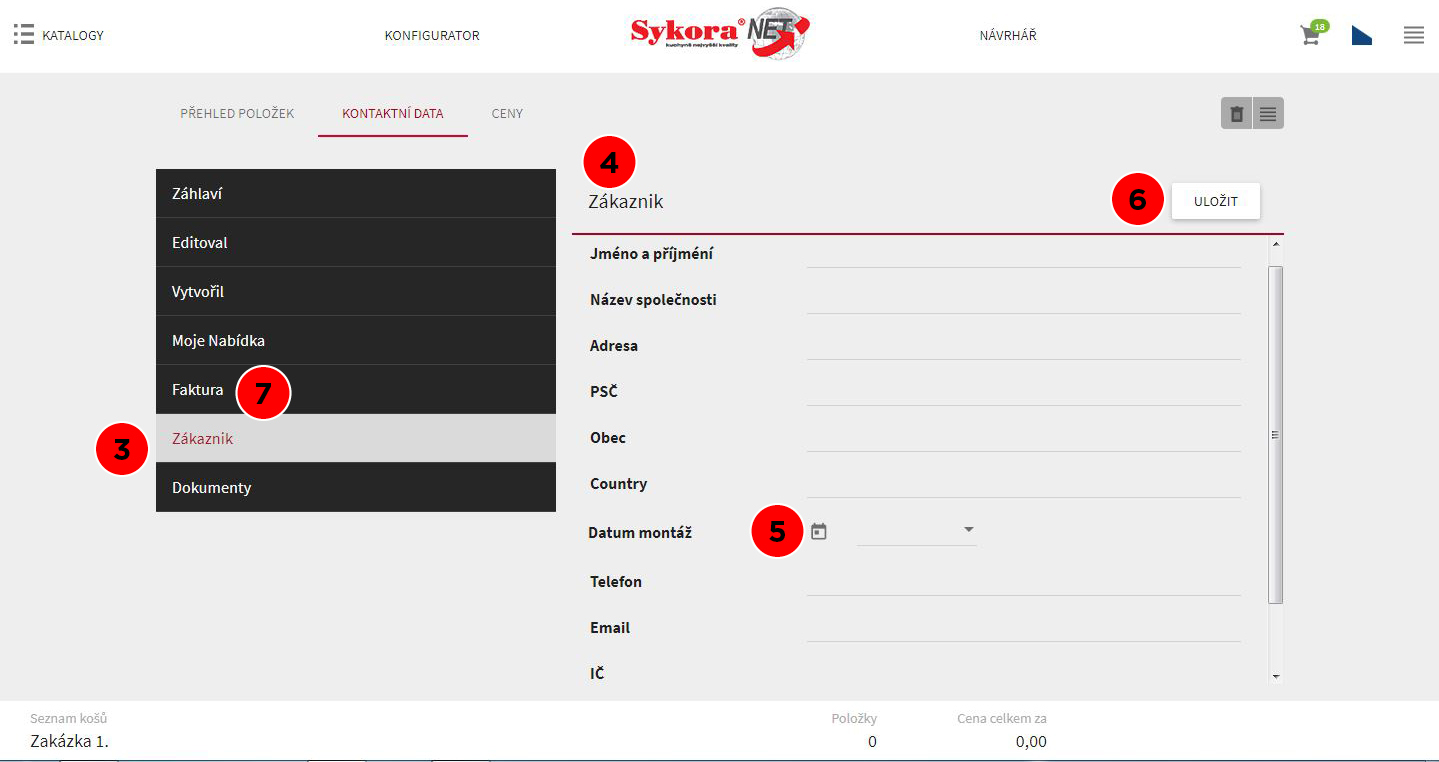Switch to the Ceny tab
This screenshot has width=1439, height=762.
tap(507, 114)
